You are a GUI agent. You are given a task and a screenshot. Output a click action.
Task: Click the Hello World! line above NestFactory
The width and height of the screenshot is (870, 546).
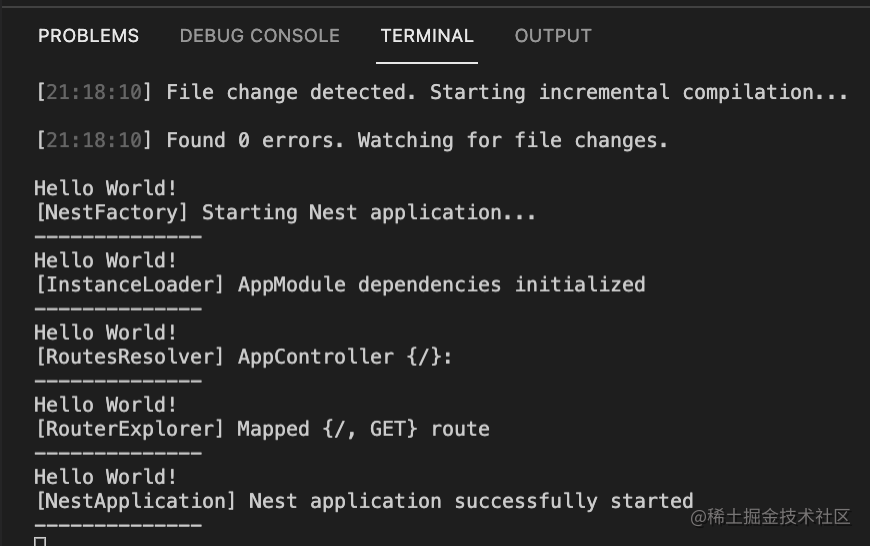(106, 189)
